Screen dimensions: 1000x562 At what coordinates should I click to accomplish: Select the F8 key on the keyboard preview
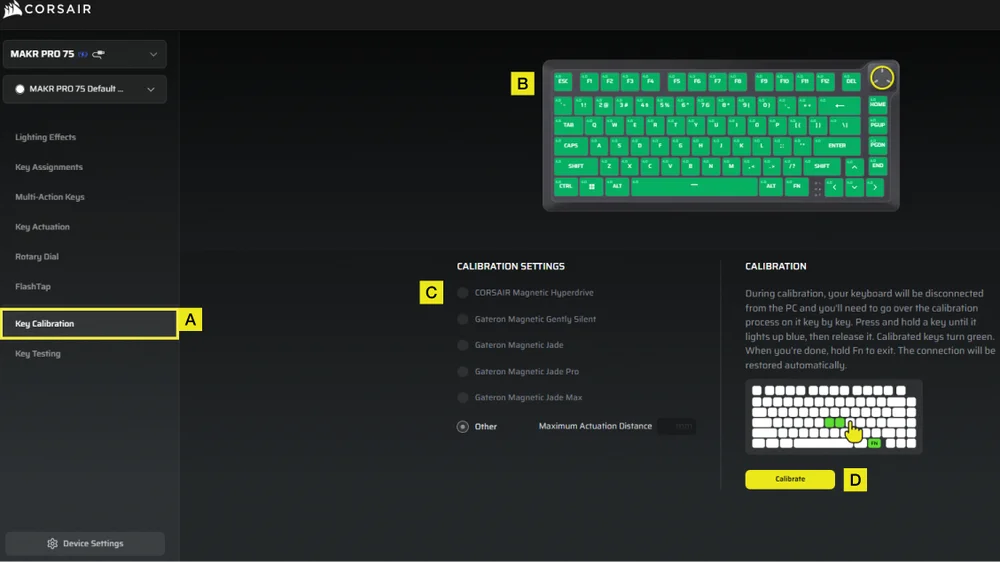[x=738, y=82]
